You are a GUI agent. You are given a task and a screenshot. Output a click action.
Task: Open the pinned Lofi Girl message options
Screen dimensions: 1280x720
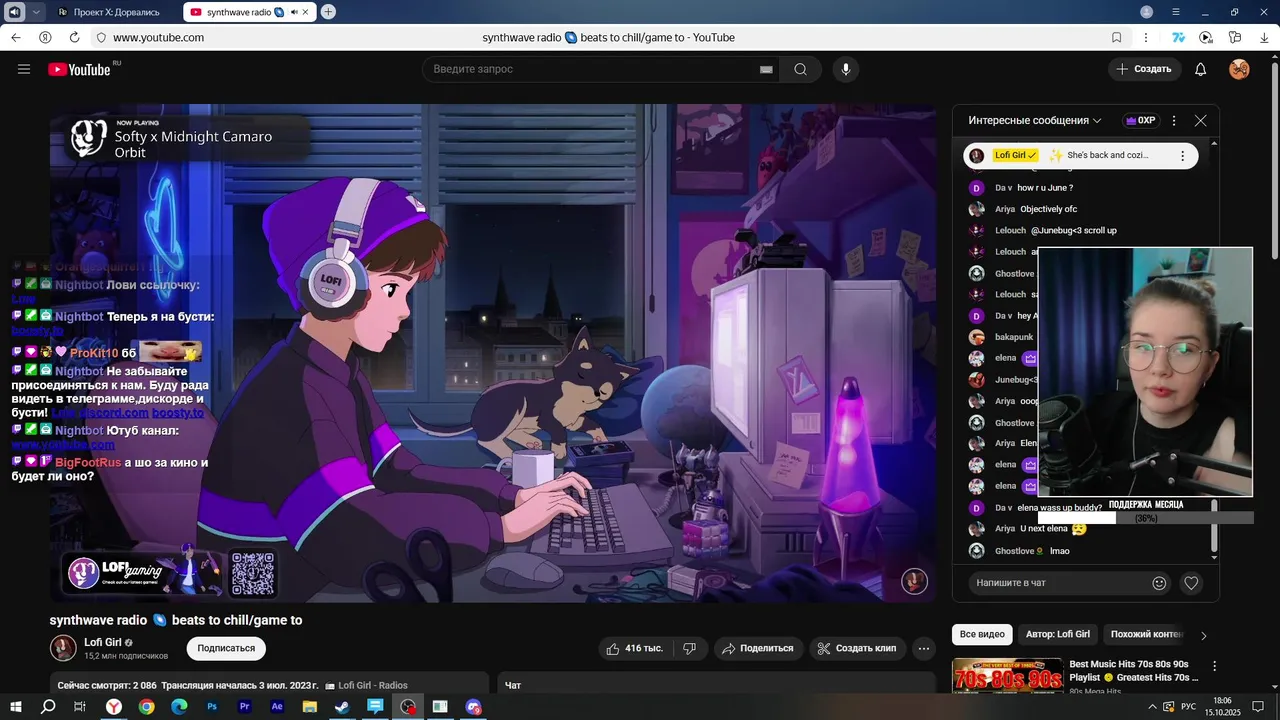click(x=1182, y=156)
